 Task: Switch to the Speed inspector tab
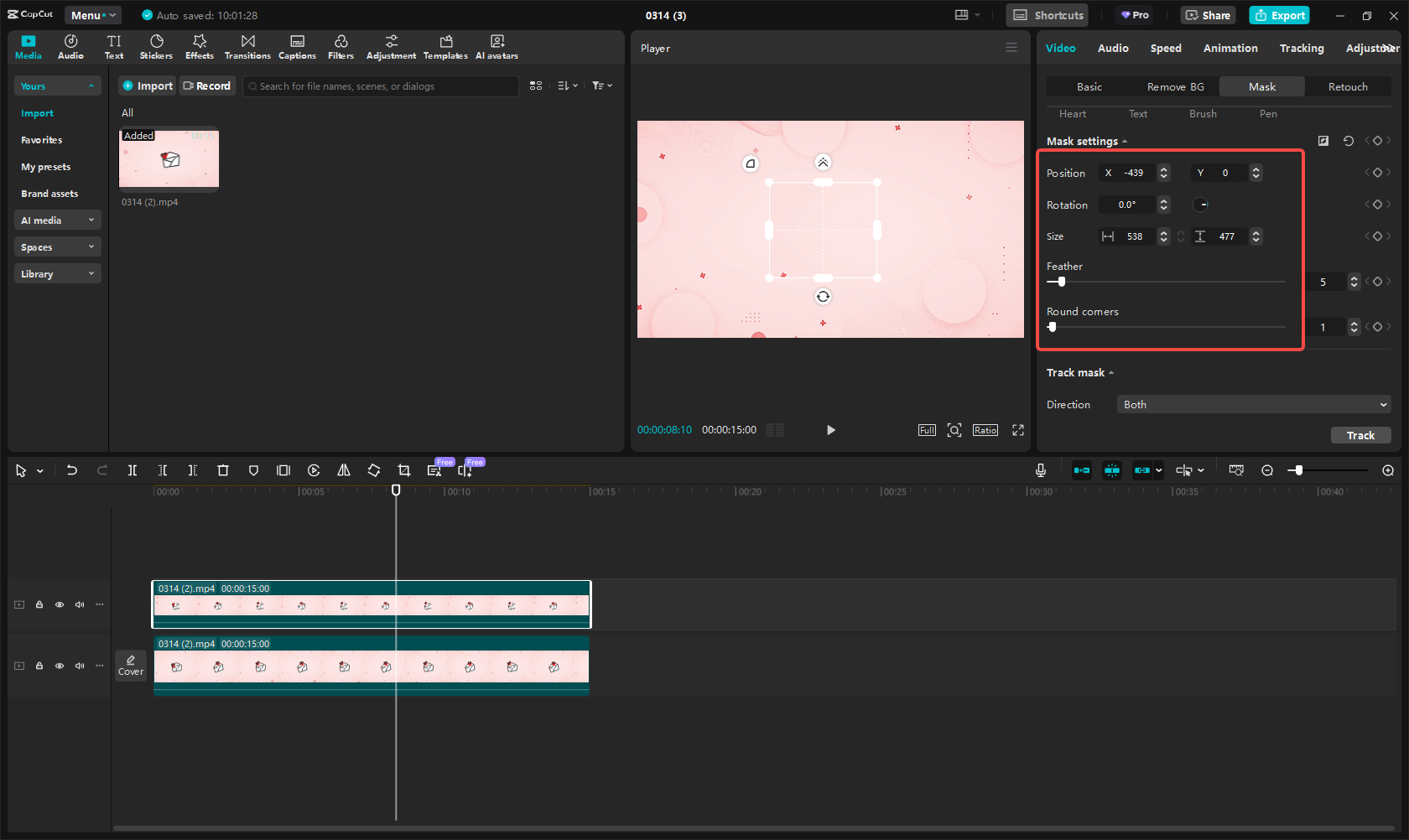pyautogui.click(x=1165, y=49)
